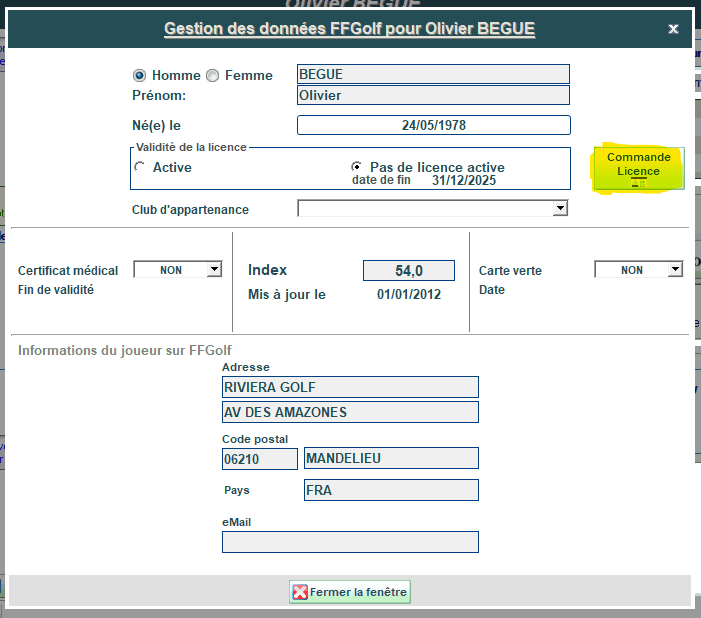The width and height of the screenshot is (701, 618).
Task: Click the dialog title Gestion des données FFGolf
Action: (350, 29)
